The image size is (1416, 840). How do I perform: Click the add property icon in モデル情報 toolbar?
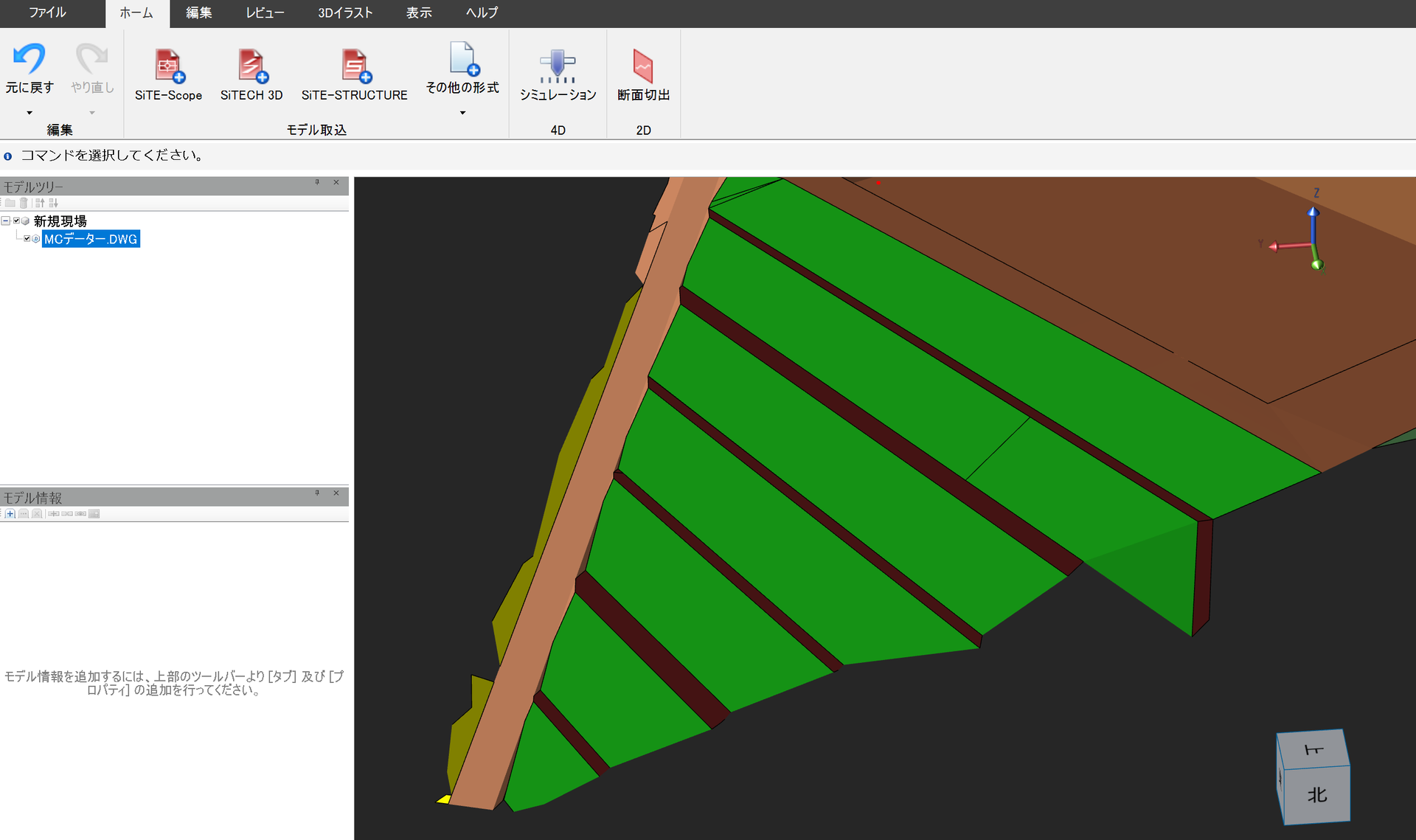click(54, 513)
